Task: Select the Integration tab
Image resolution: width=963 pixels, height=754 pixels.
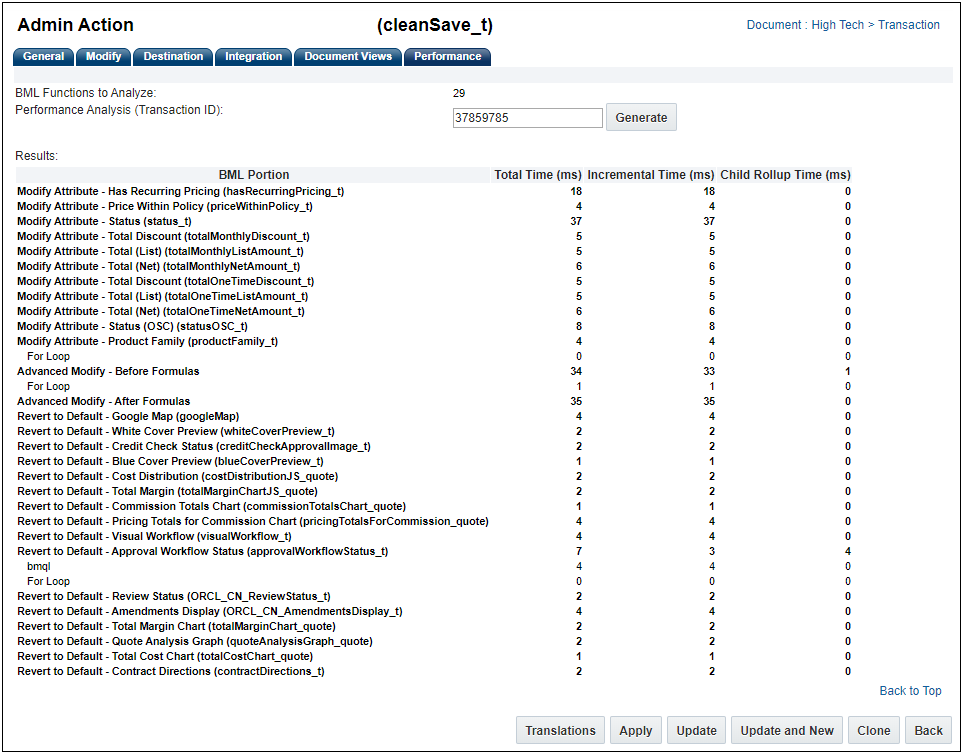Action: [253, 57]
